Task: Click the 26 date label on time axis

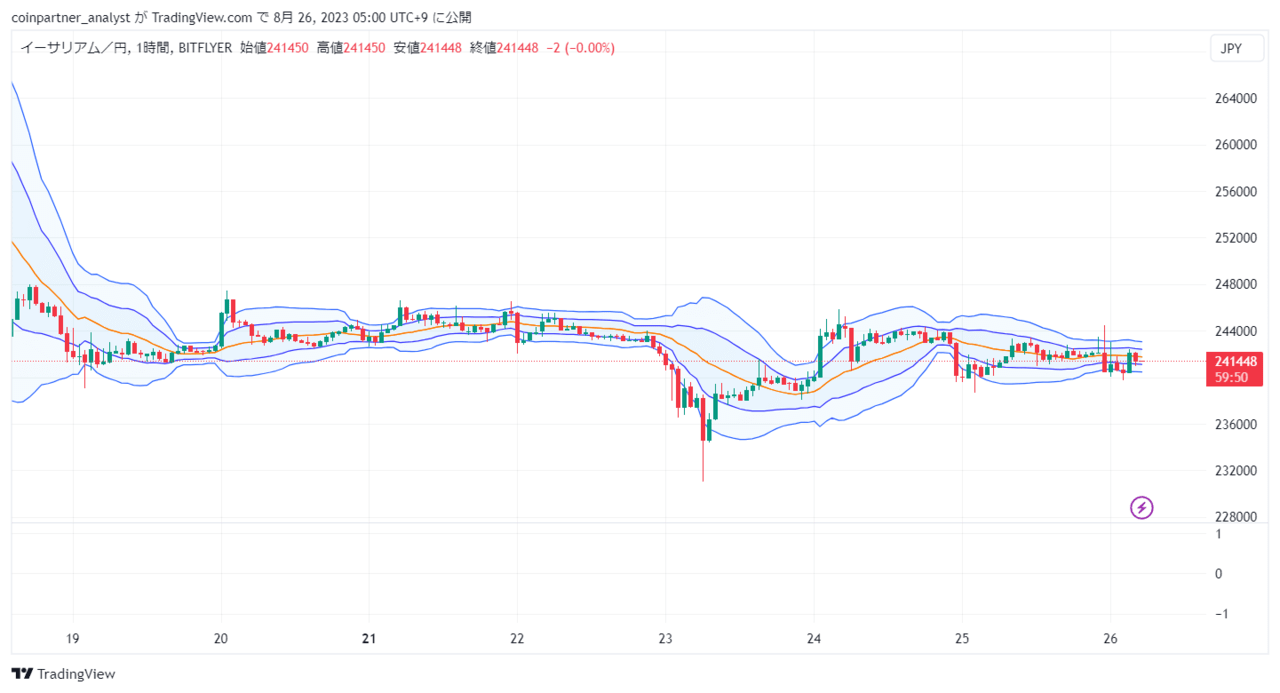Action: pos(1109,638)
